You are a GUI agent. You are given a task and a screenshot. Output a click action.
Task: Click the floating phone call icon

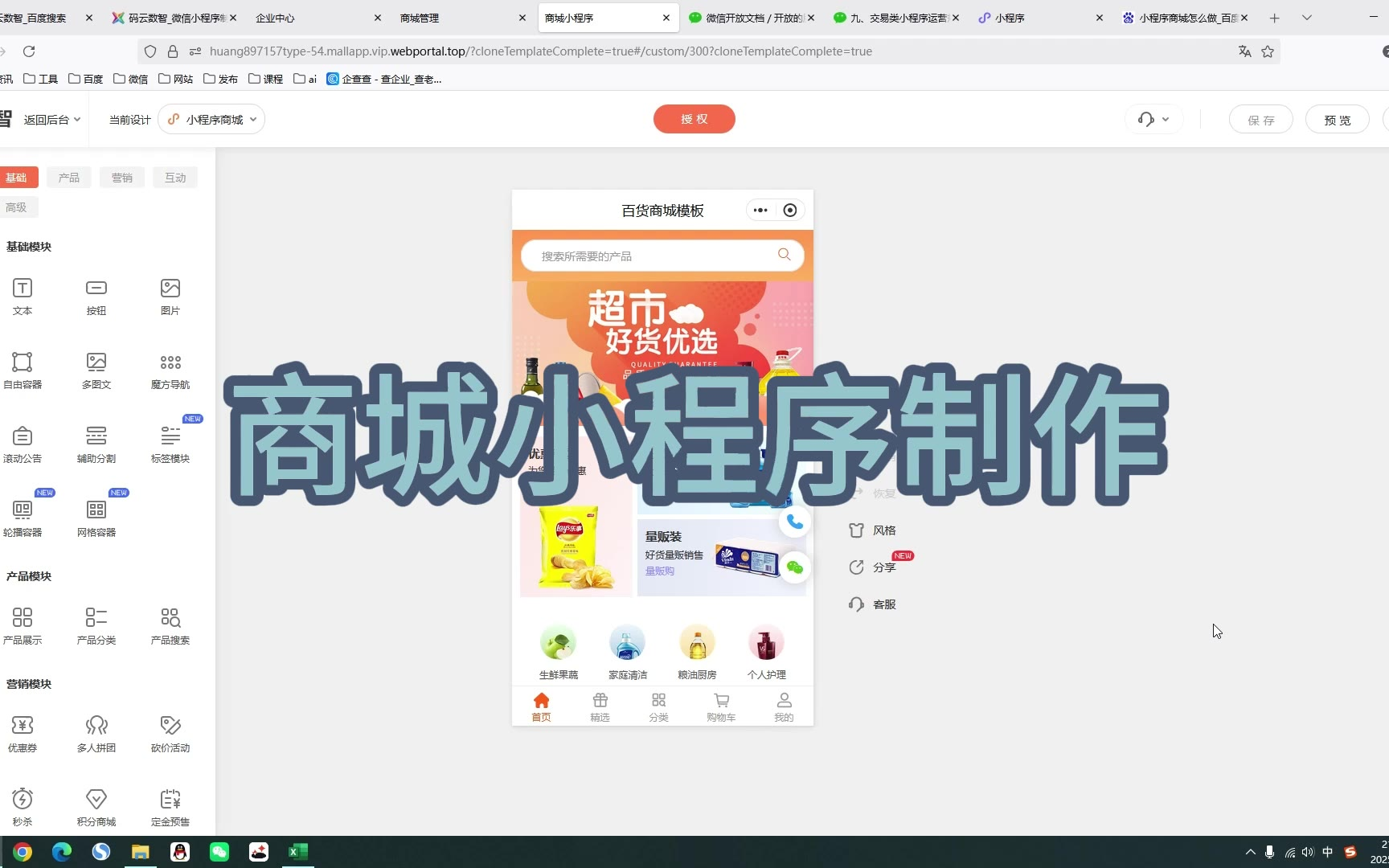(794, 522)
